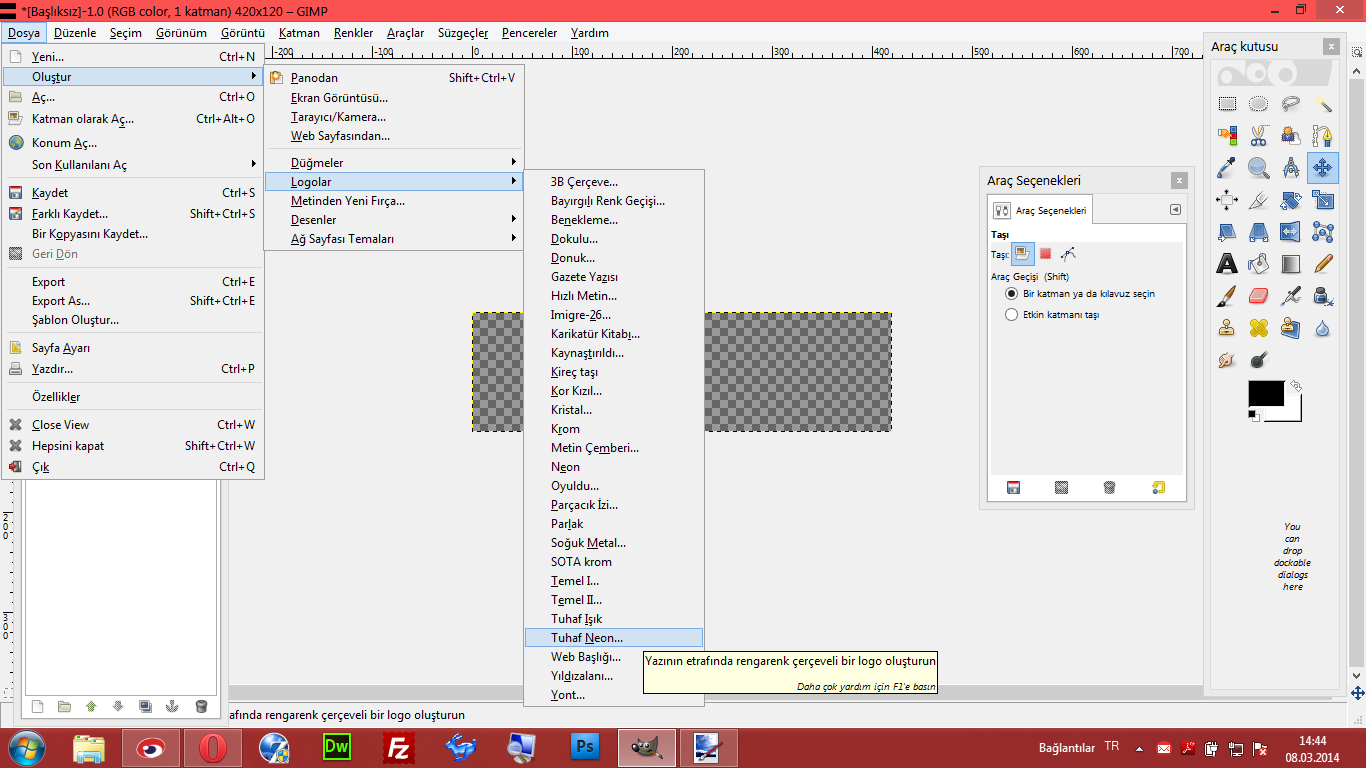Choose Tuhaf Neon... logo script

(x=614, y=637)
